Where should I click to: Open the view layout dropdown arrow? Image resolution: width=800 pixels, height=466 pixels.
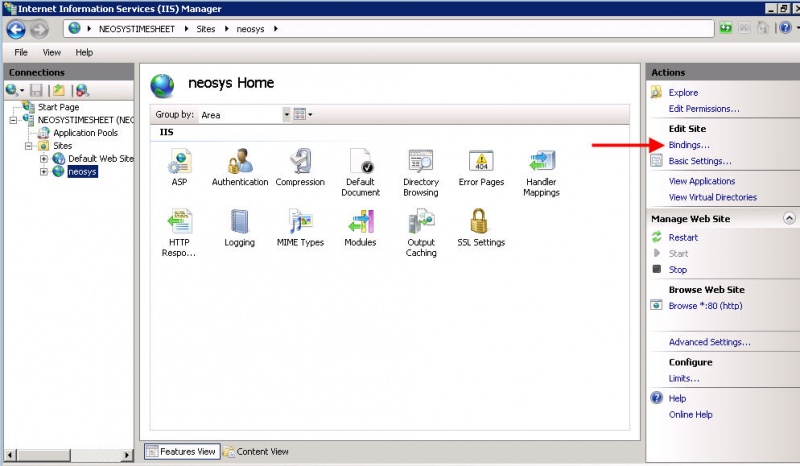pos(310,114)
